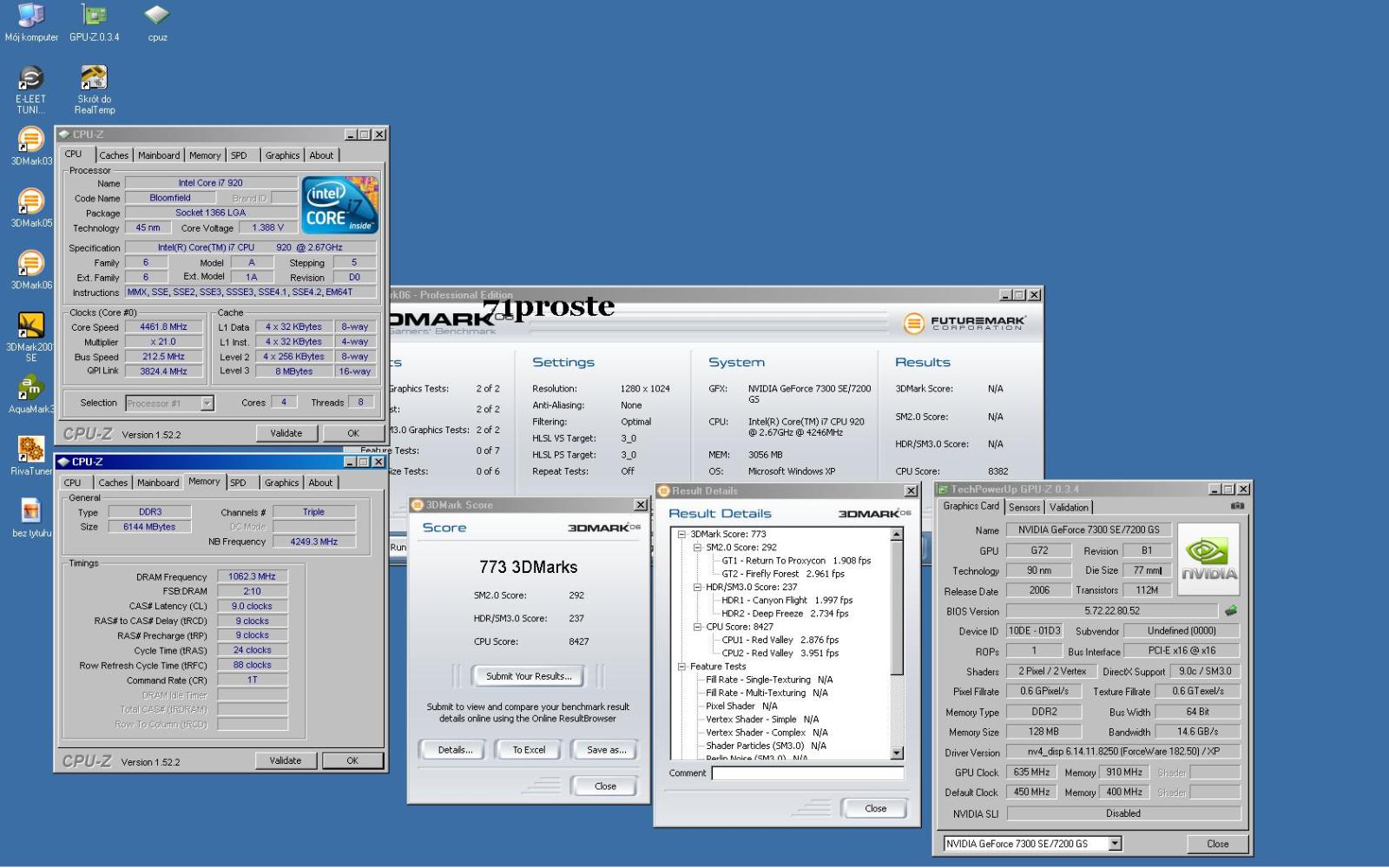Image resolution: width=1389 pixels, height=868 pixels.
Task: Open the bez tytułu image file icon
Action: (31, 518)
